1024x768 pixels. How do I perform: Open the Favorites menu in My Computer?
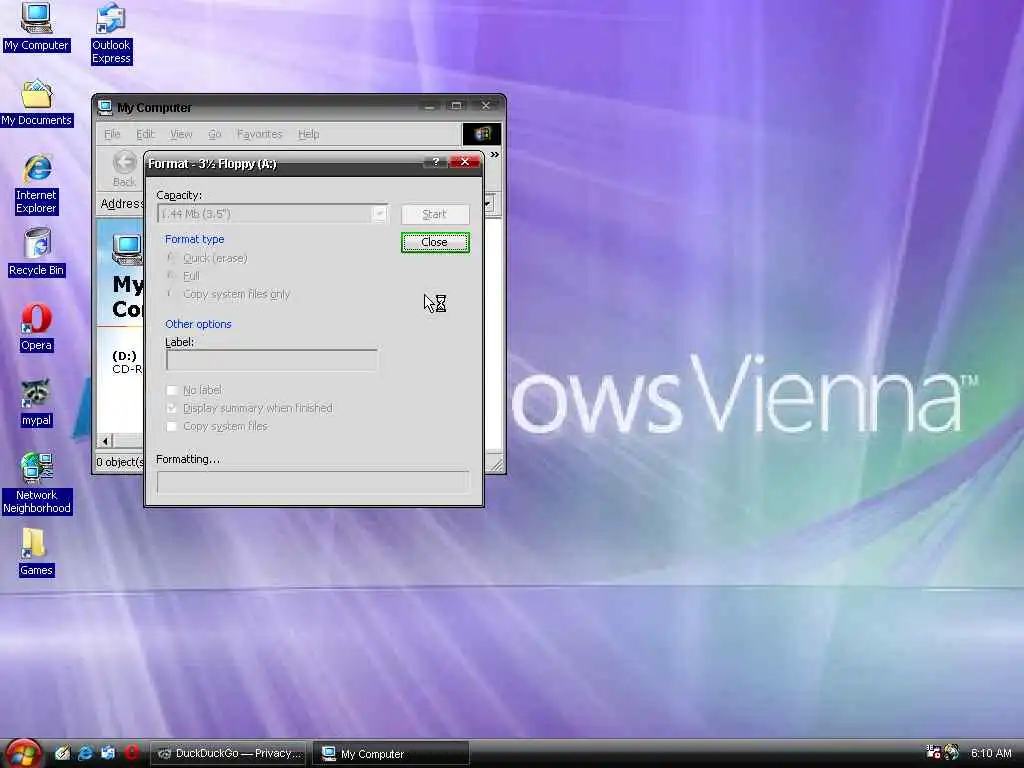pos(259,134)
